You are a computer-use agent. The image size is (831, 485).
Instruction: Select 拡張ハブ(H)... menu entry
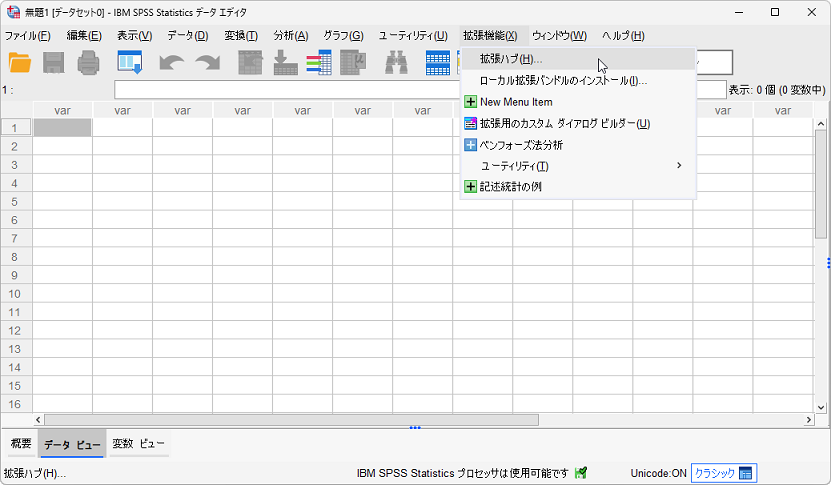[511, 59]
